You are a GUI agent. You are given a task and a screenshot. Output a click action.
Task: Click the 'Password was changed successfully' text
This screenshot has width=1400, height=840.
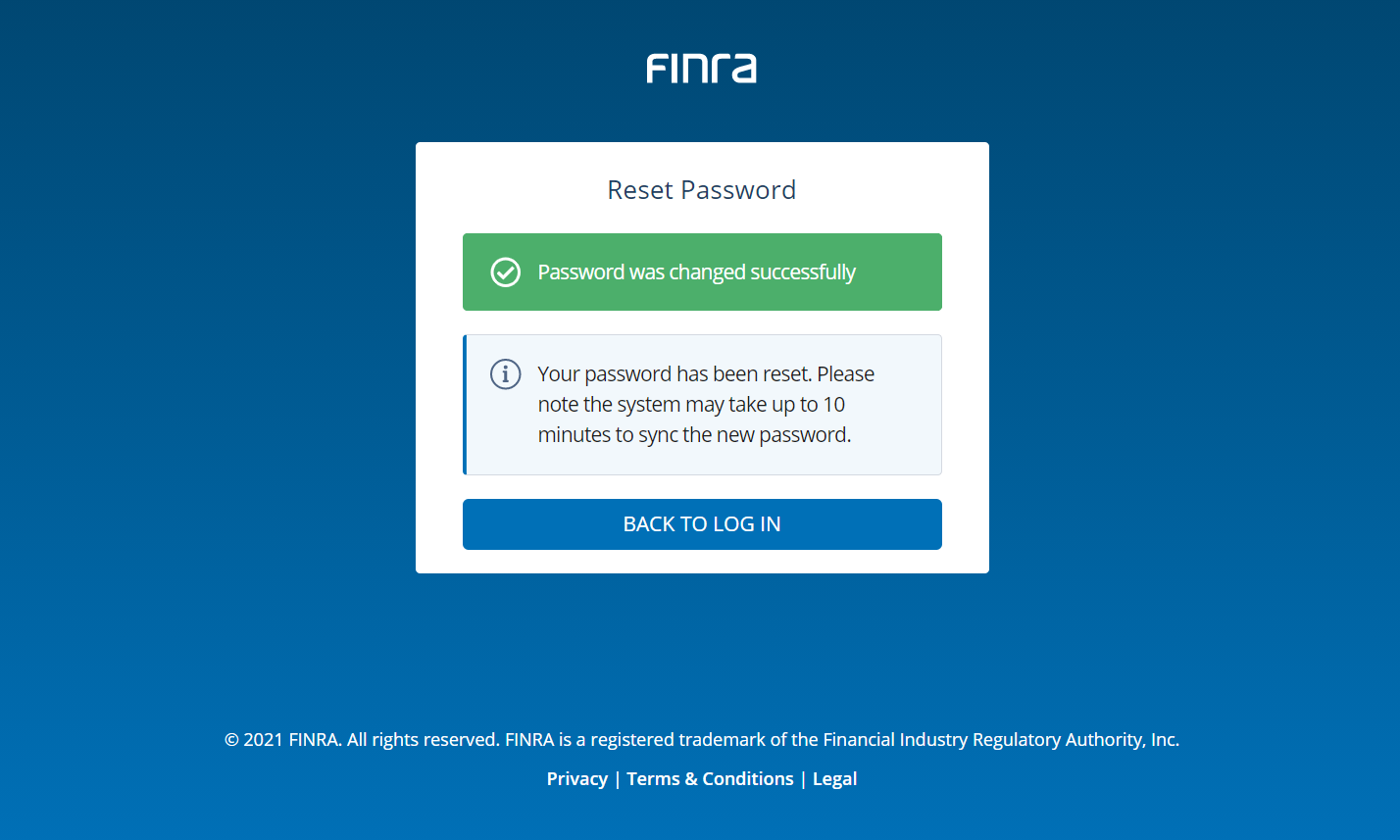696,272
